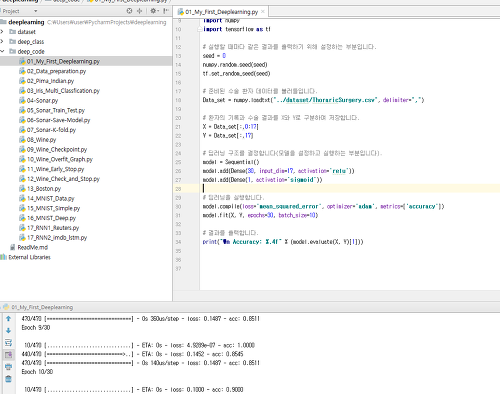This screenshot has width=500, height=394.
Task: Toggle soft-wrap in the Run console
Action: coord(9,342)
